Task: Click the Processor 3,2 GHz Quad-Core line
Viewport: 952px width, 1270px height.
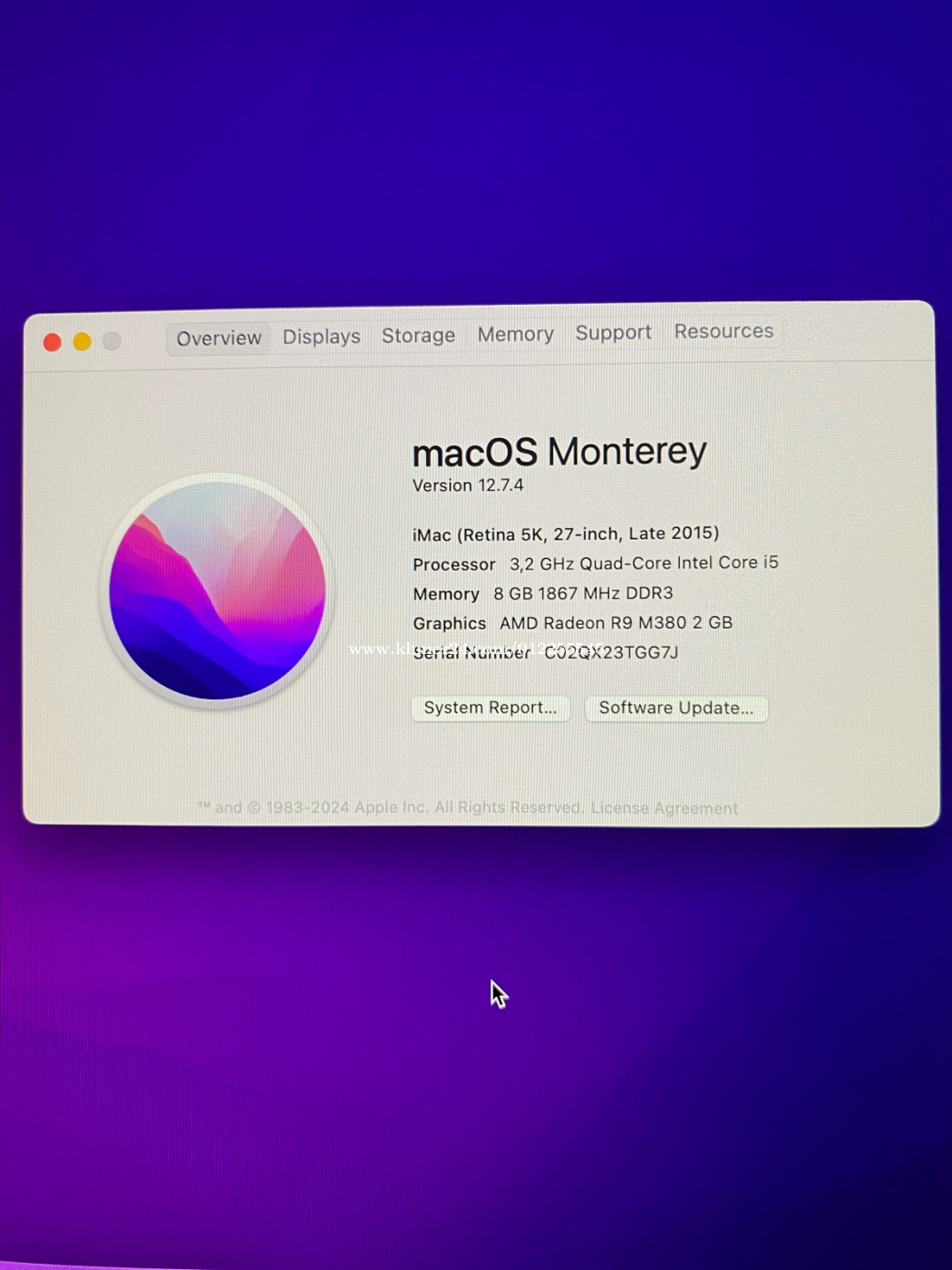Action: click(x=596, y=563)
